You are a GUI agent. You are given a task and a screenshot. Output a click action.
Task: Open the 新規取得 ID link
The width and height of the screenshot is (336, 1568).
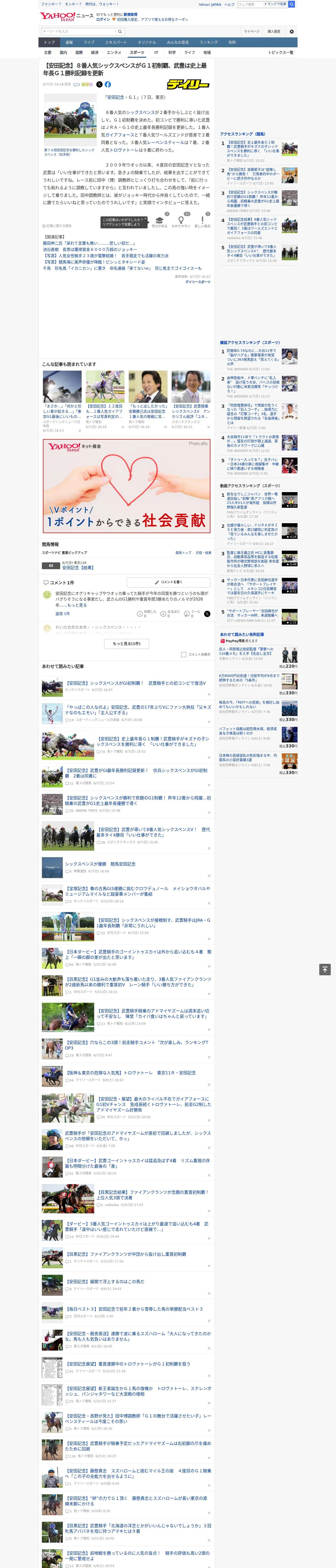coord(131,14)
